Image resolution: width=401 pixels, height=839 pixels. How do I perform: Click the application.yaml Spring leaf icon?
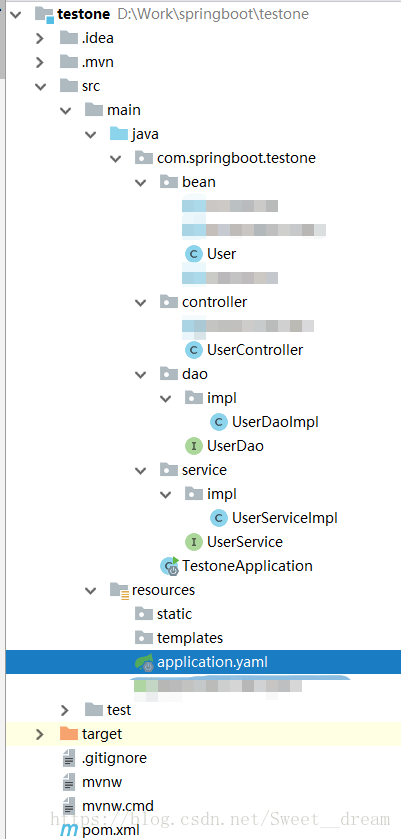pyautogui.click(x=145, y=663)
